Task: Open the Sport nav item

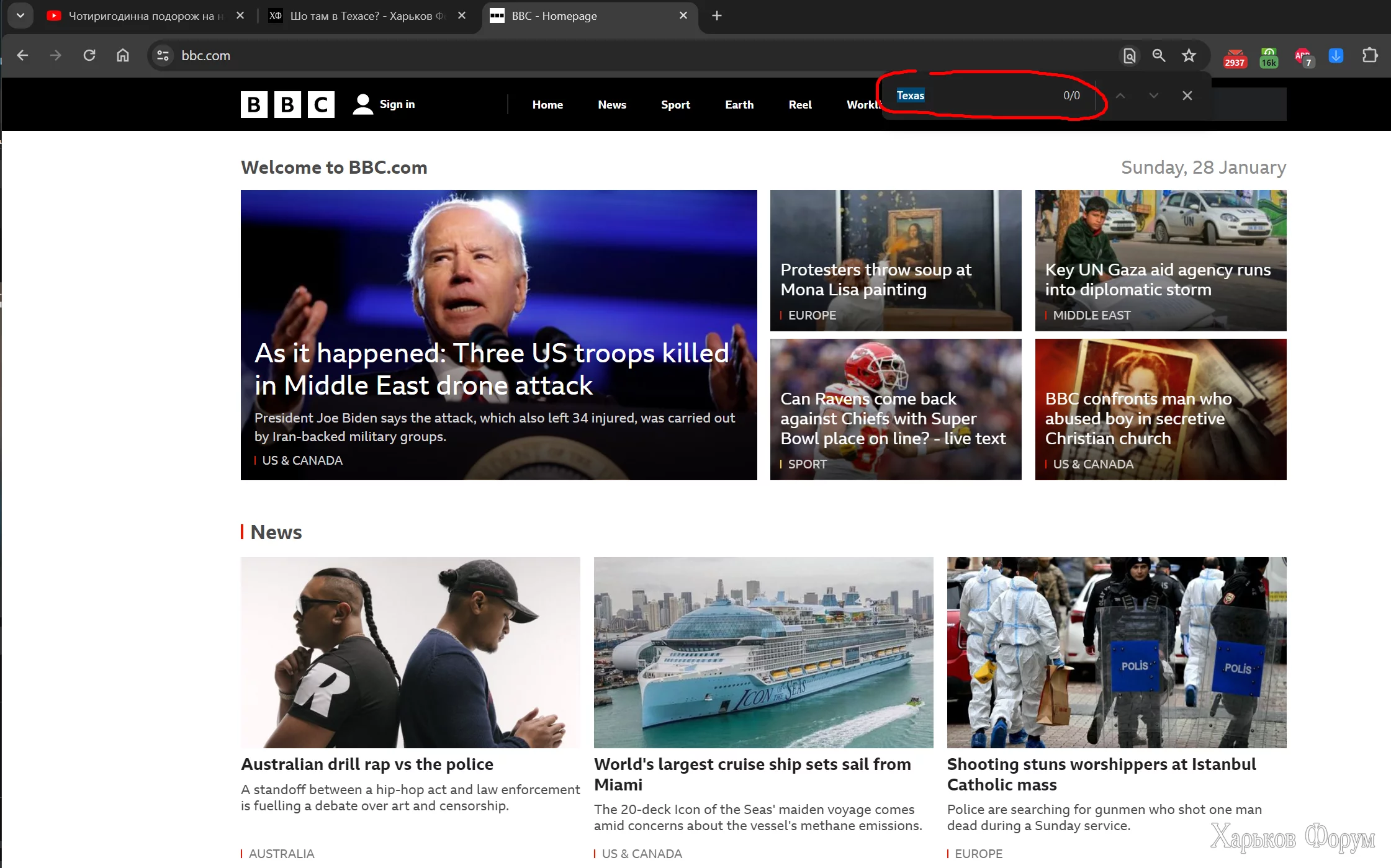Action: pos(675,105)
